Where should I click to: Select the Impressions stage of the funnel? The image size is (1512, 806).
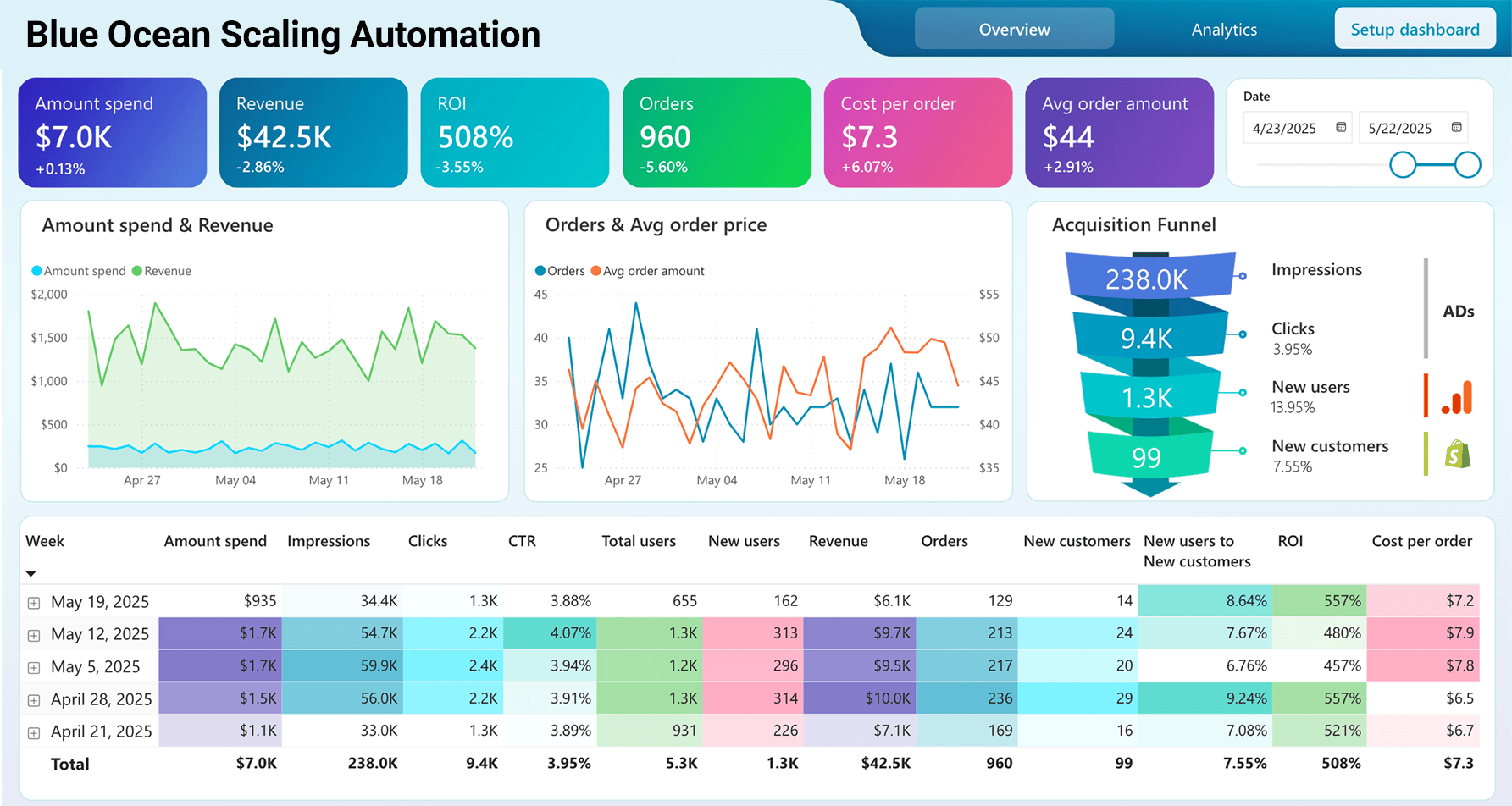tap(1148, 278)
